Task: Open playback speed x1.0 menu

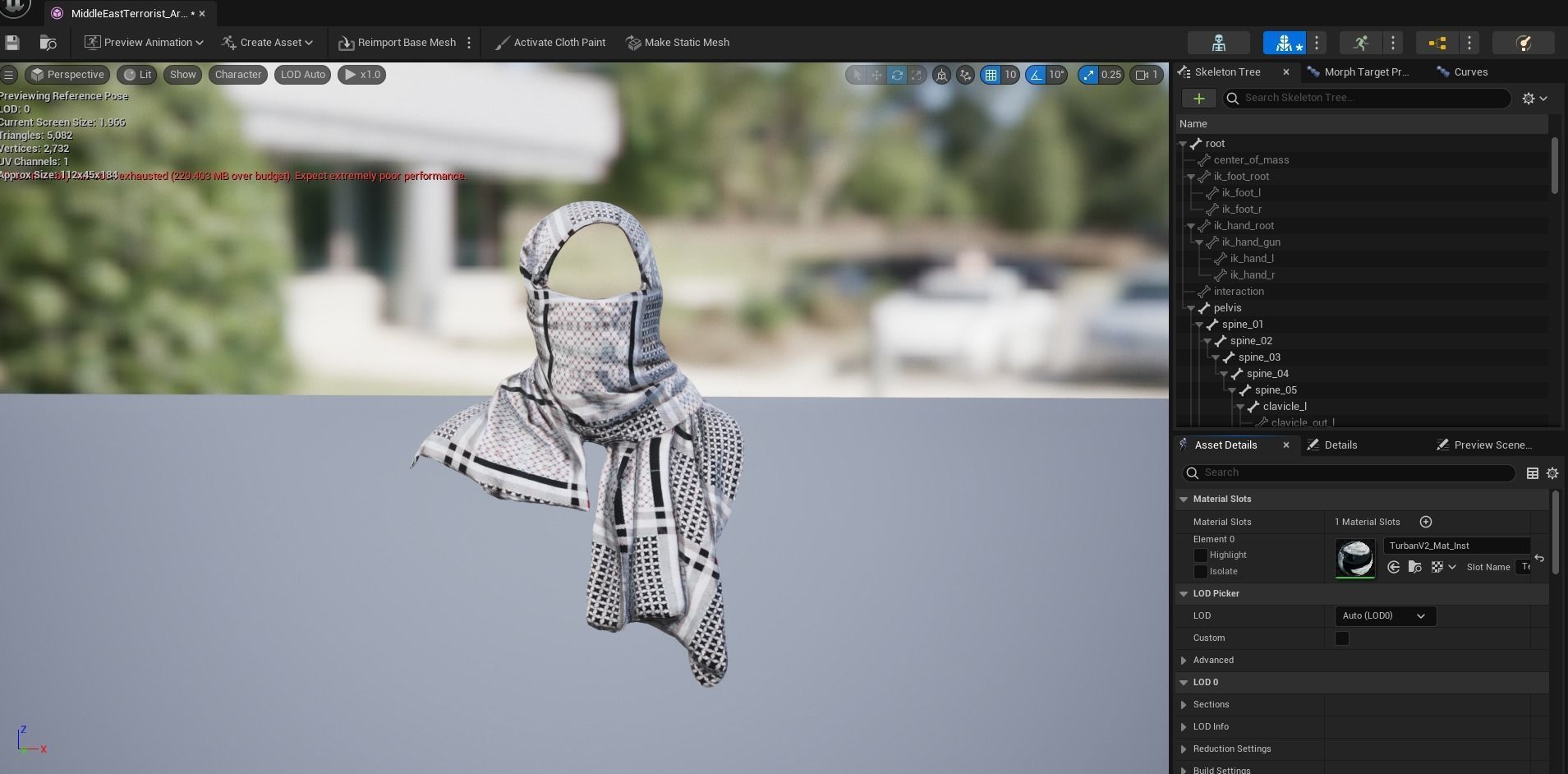Action: click(362, 75)
